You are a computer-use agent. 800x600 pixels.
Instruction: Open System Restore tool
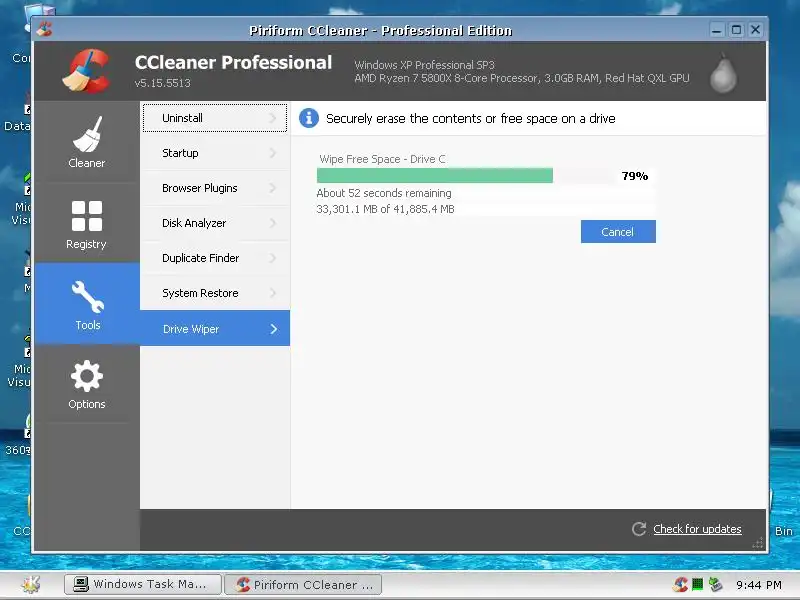(215, 293)
